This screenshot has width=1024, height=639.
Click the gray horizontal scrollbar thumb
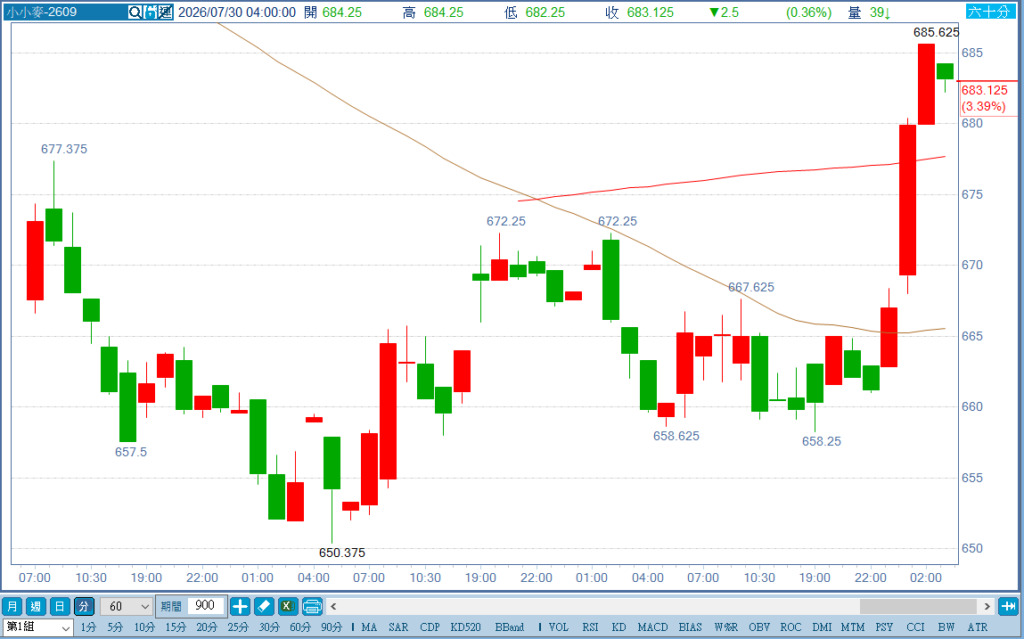tap(918, 606)
